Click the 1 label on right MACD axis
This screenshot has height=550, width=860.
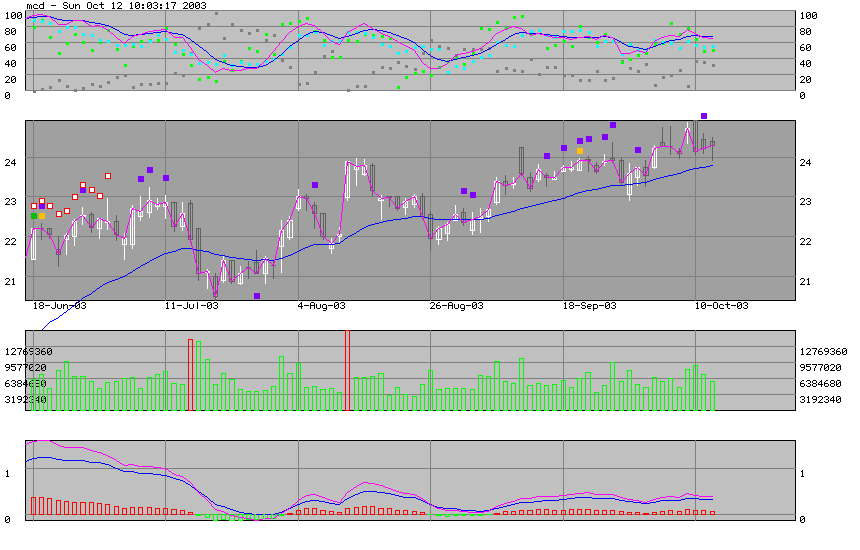pos(802,474)
